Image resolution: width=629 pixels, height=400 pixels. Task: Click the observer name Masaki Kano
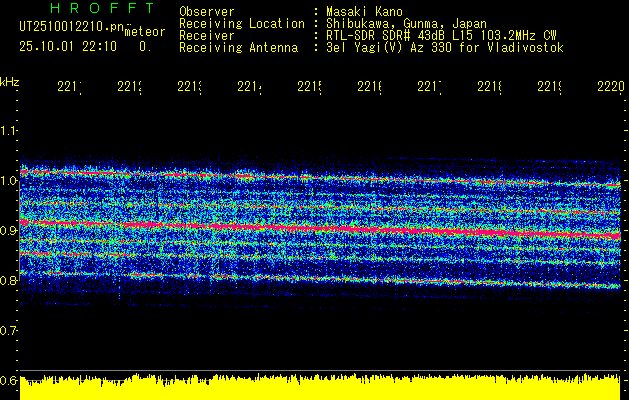point(364,11)
